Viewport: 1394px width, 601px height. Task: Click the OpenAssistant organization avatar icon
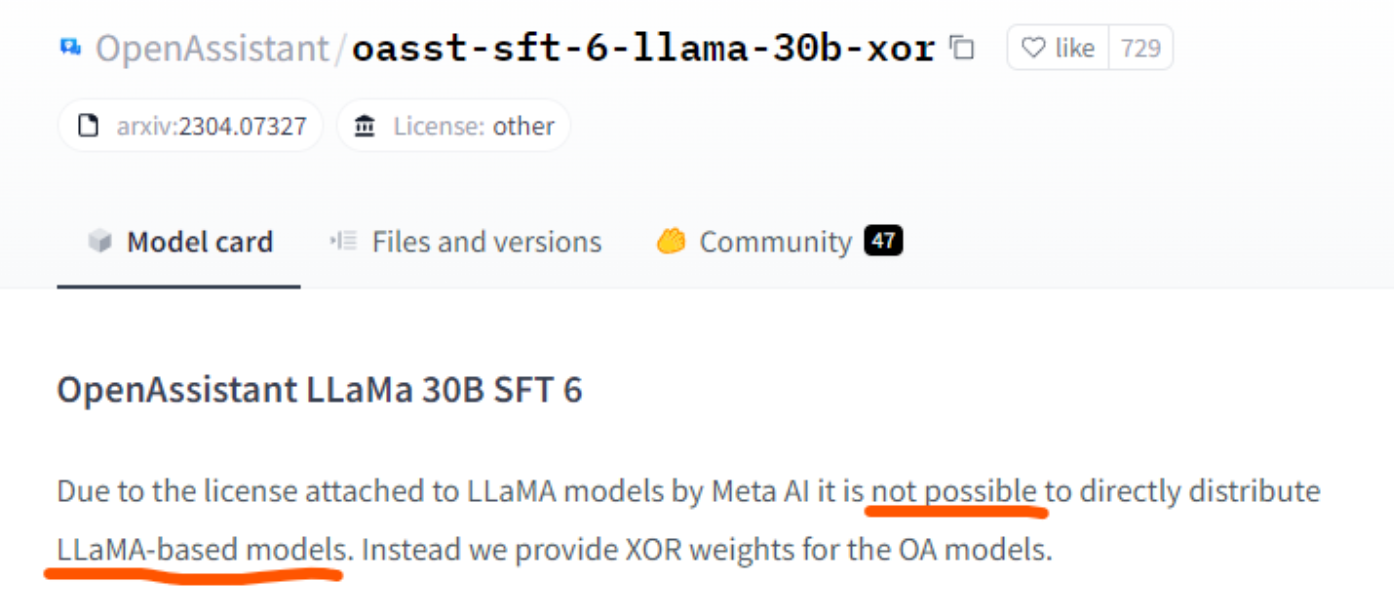pyautogui.click(x=69, y=44)
